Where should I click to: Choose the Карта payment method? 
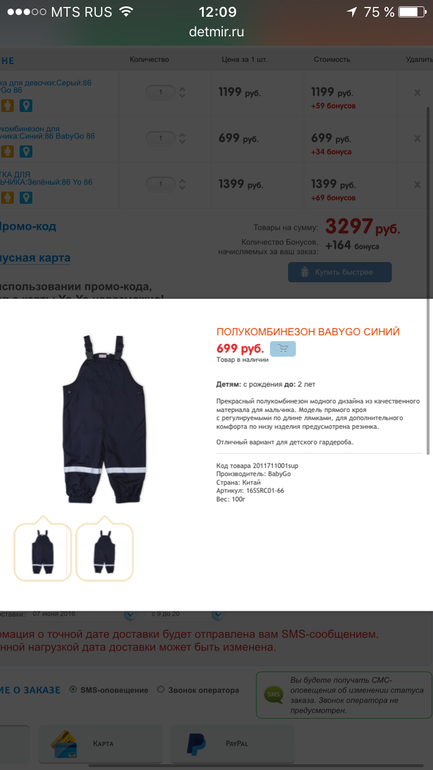pyautogui.click(x=100, y=744)
